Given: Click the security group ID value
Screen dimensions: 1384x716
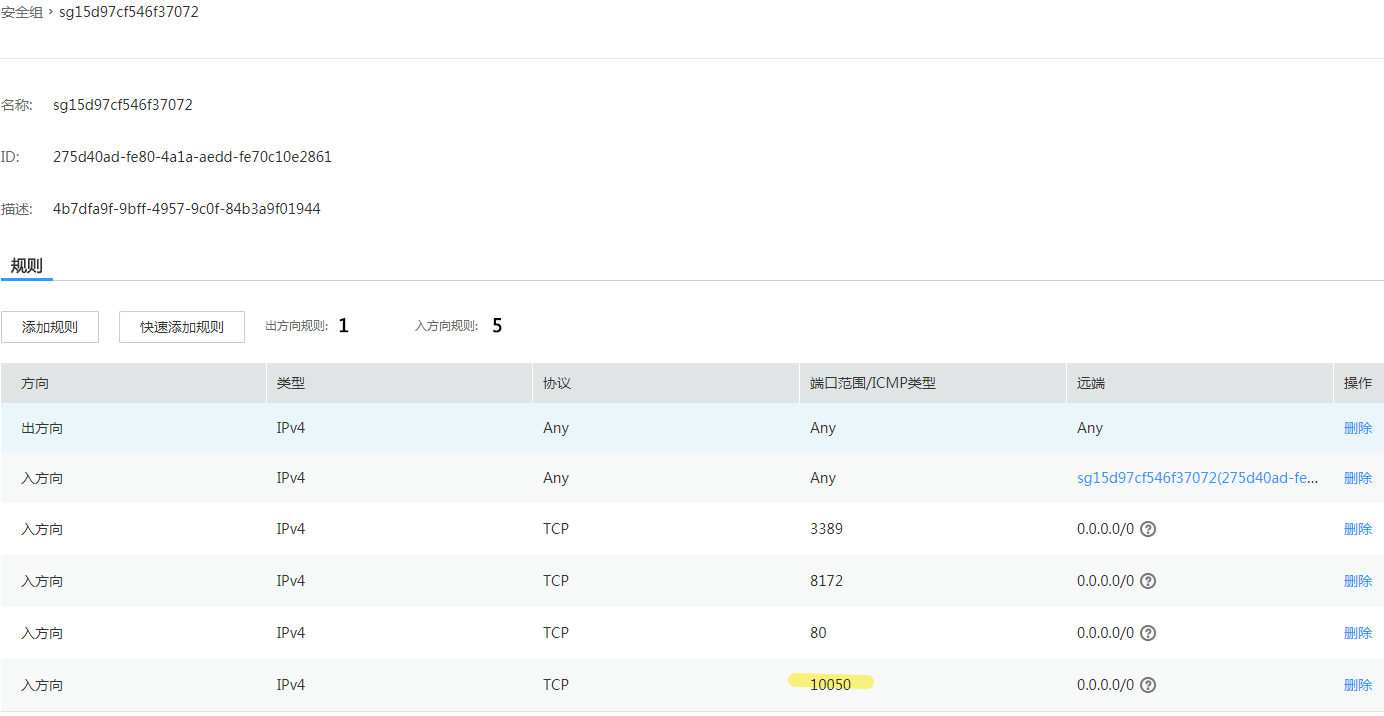Looking at the screenshot, I should coord(192,157).
